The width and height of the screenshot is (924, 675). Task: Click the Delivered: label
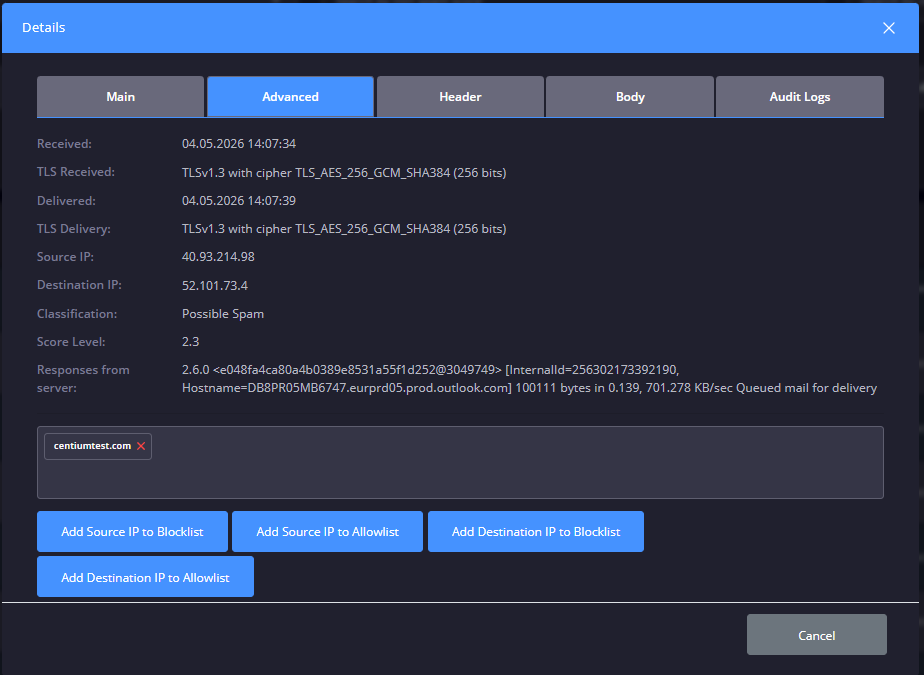(66, 201)
